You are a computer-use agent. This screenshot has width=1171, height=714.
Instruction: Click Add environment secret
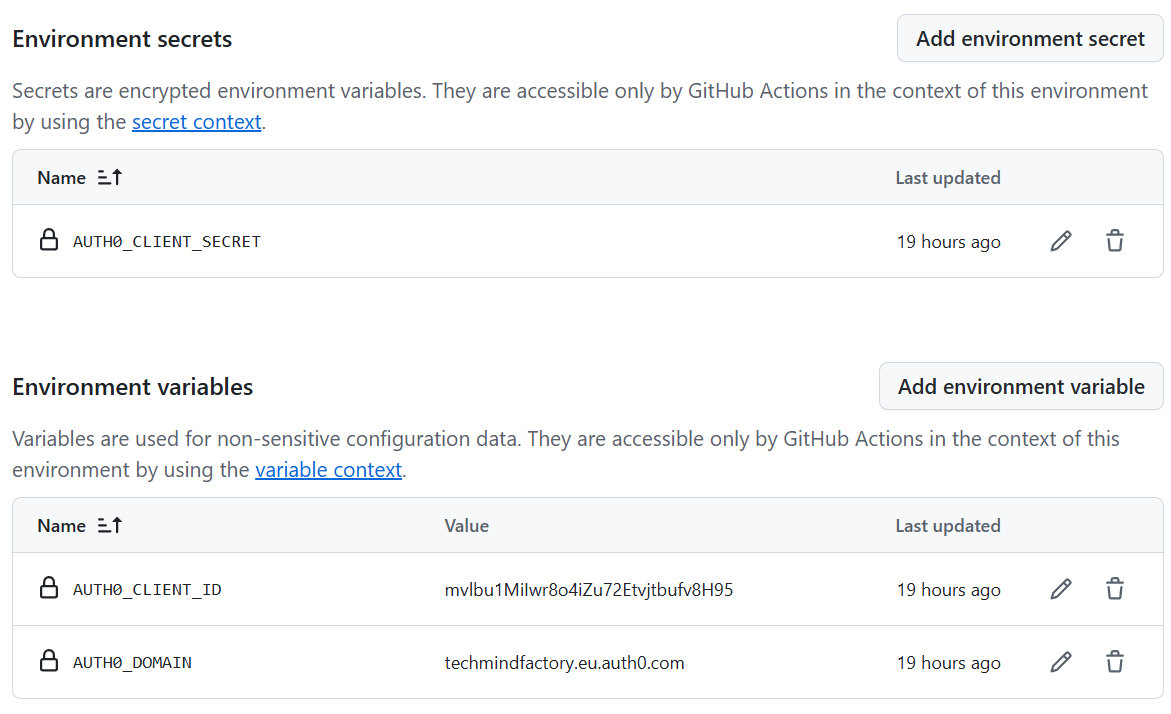tap(1029, 38)
